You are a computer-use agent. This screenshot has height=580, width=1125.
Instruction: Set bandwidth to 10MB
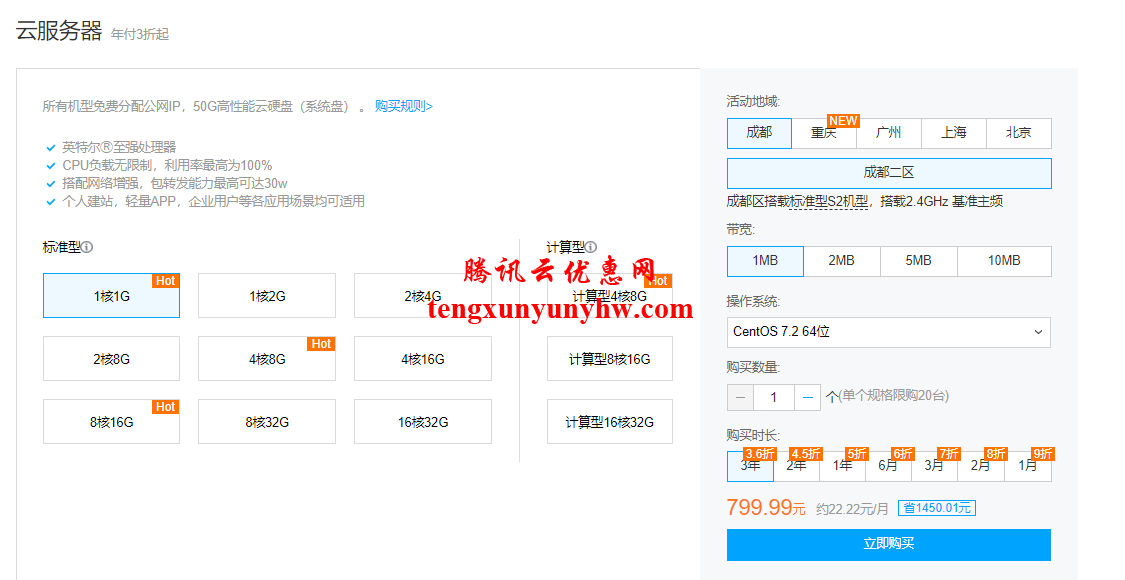[x=1004, y=261]
